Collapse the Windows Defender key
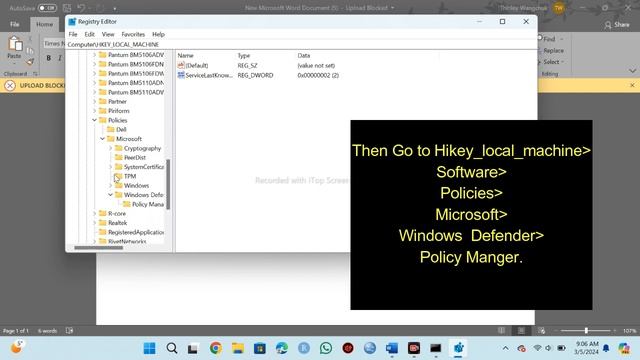Screen dimensions: 640x360 click(x=111, y=195)
